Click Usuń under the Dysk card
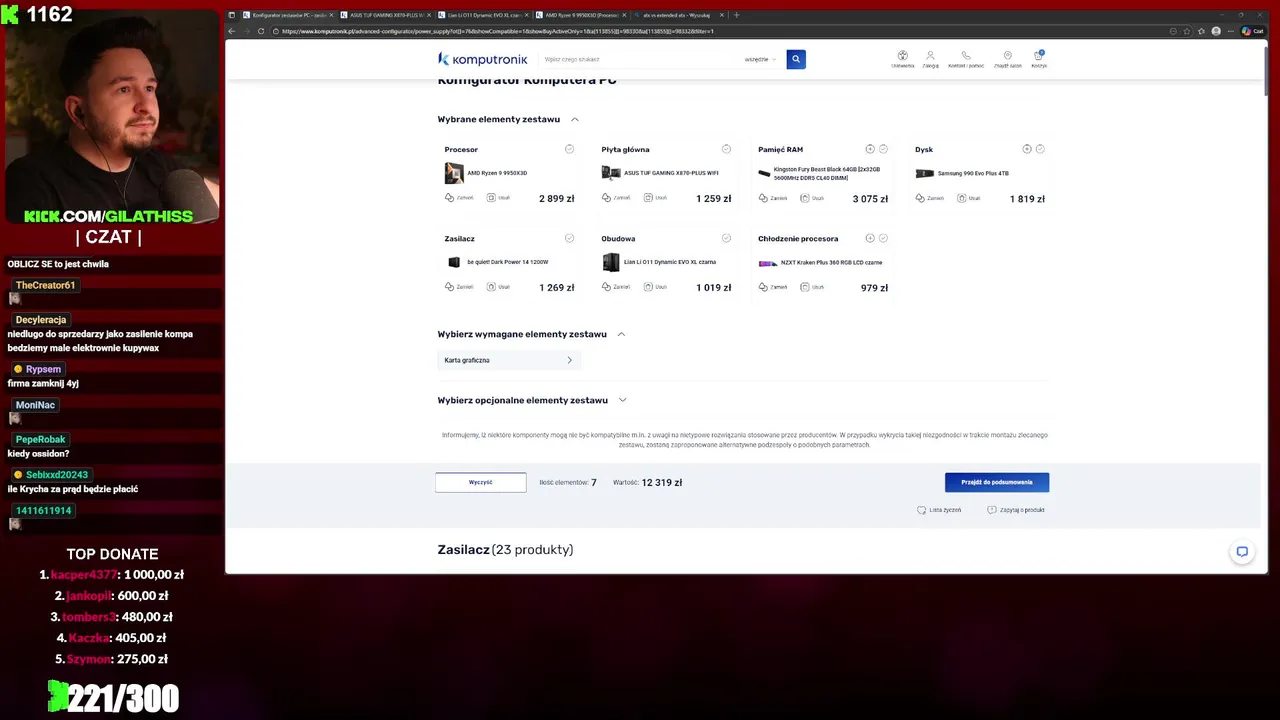This screenshot has height=720, width=1280. (x=969, y=198)
